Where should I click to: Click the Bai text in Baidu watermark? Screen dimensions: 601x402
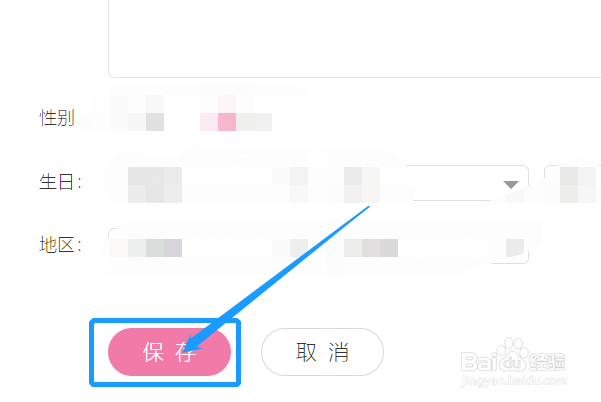click(x=479, y=362)
